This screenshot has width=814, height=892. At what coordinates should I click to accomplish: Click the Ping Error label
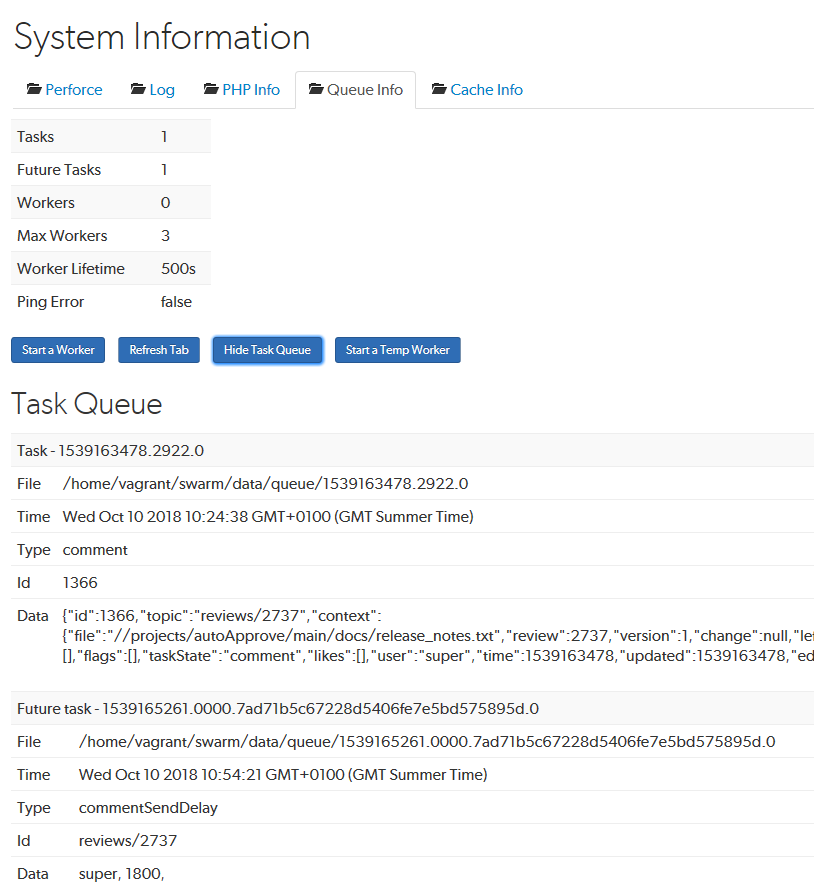[50, 302]
